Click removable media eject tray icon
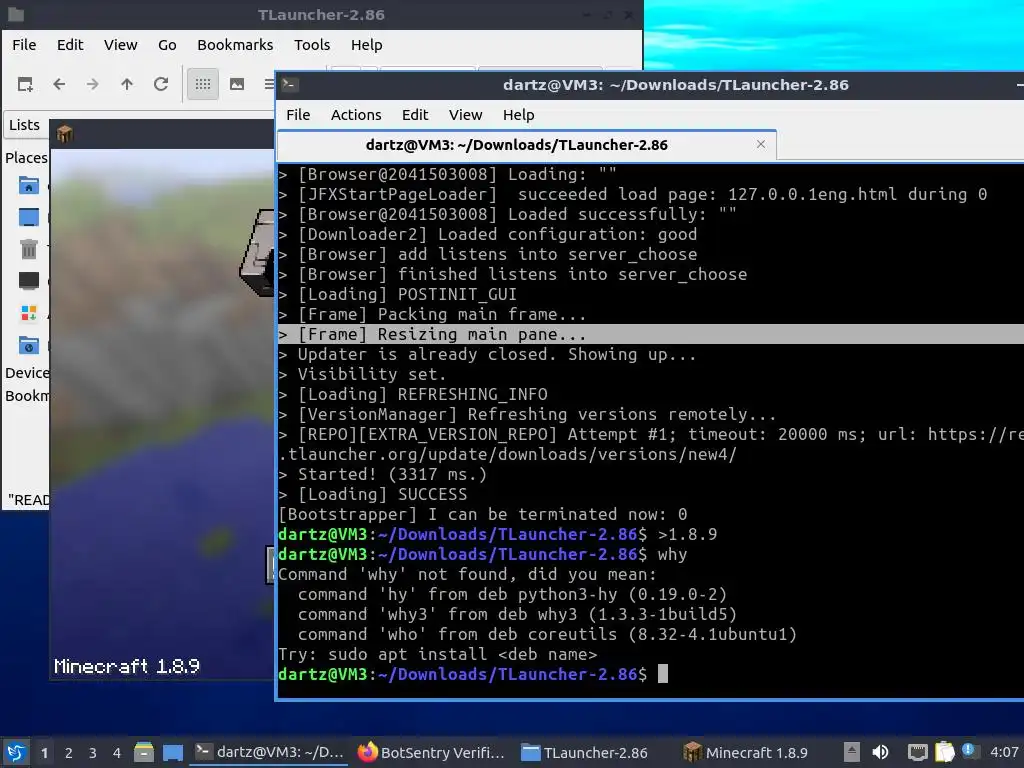 (852, 752)
